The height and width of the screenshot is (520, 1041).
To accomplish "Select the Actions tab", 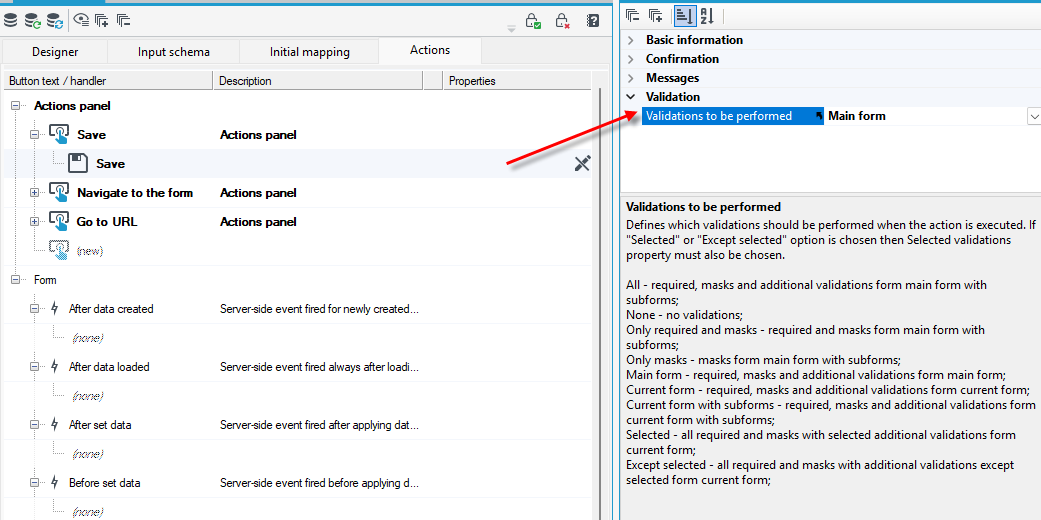I will tap(430, 50).
